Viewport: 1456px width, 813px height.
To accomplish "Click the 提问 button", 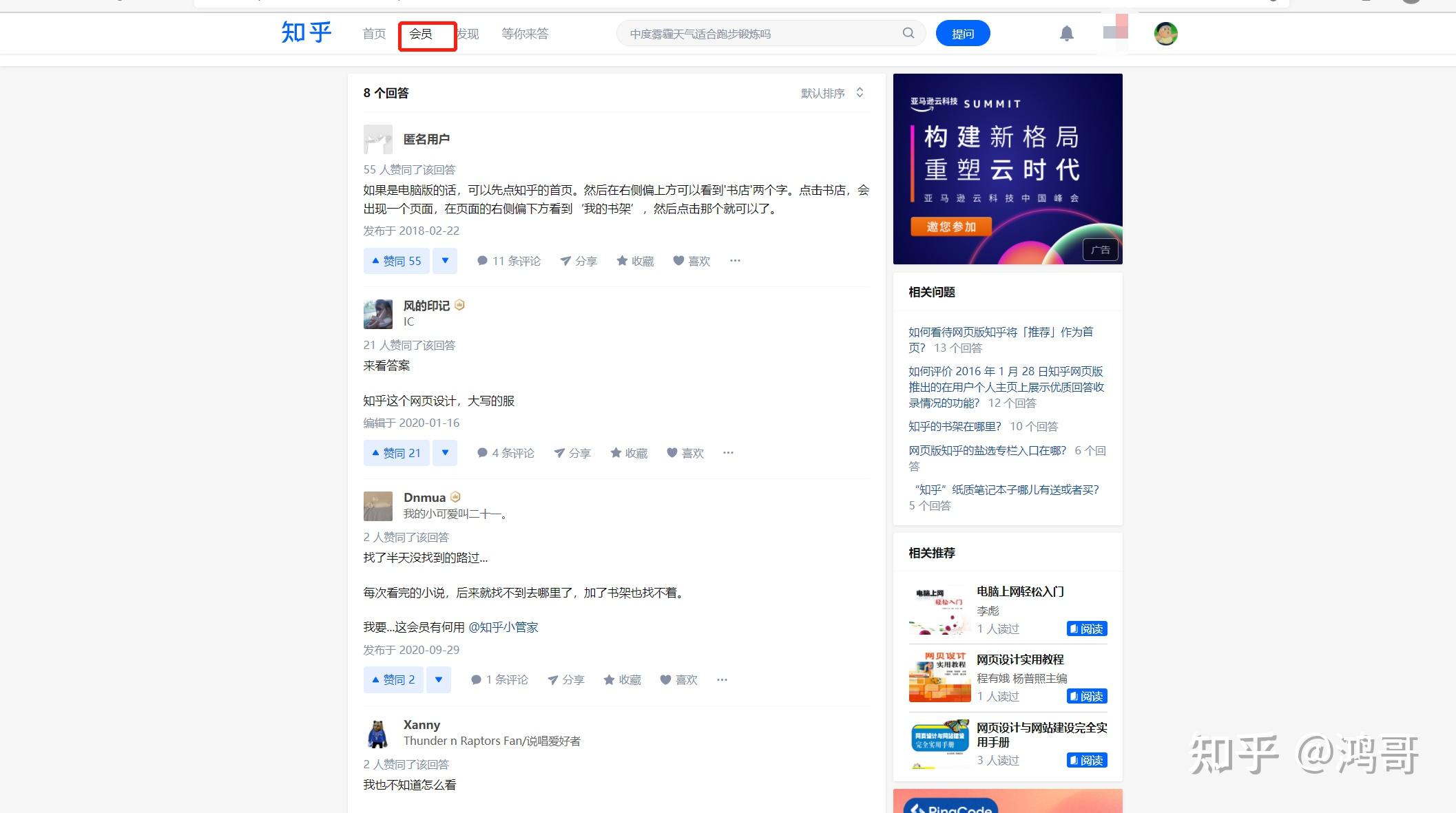I will (x=962, y=32).
